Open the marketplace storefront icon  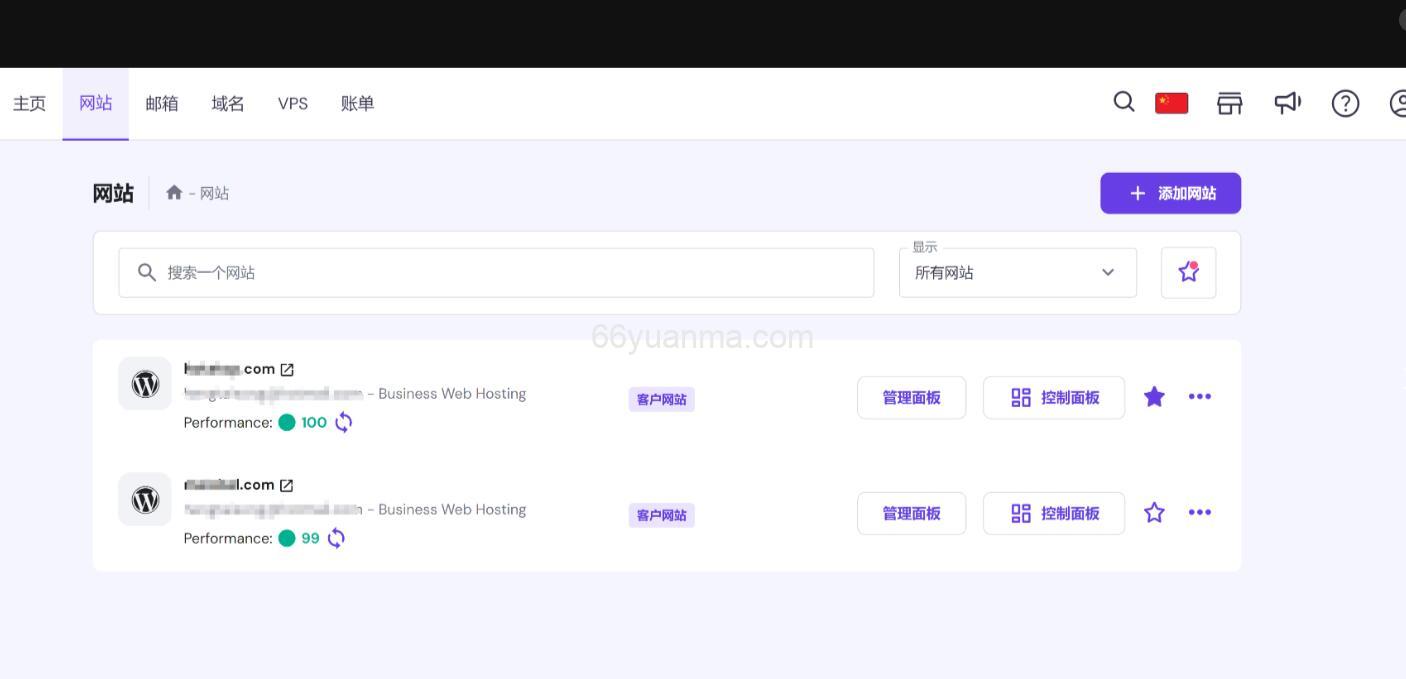1230,102
